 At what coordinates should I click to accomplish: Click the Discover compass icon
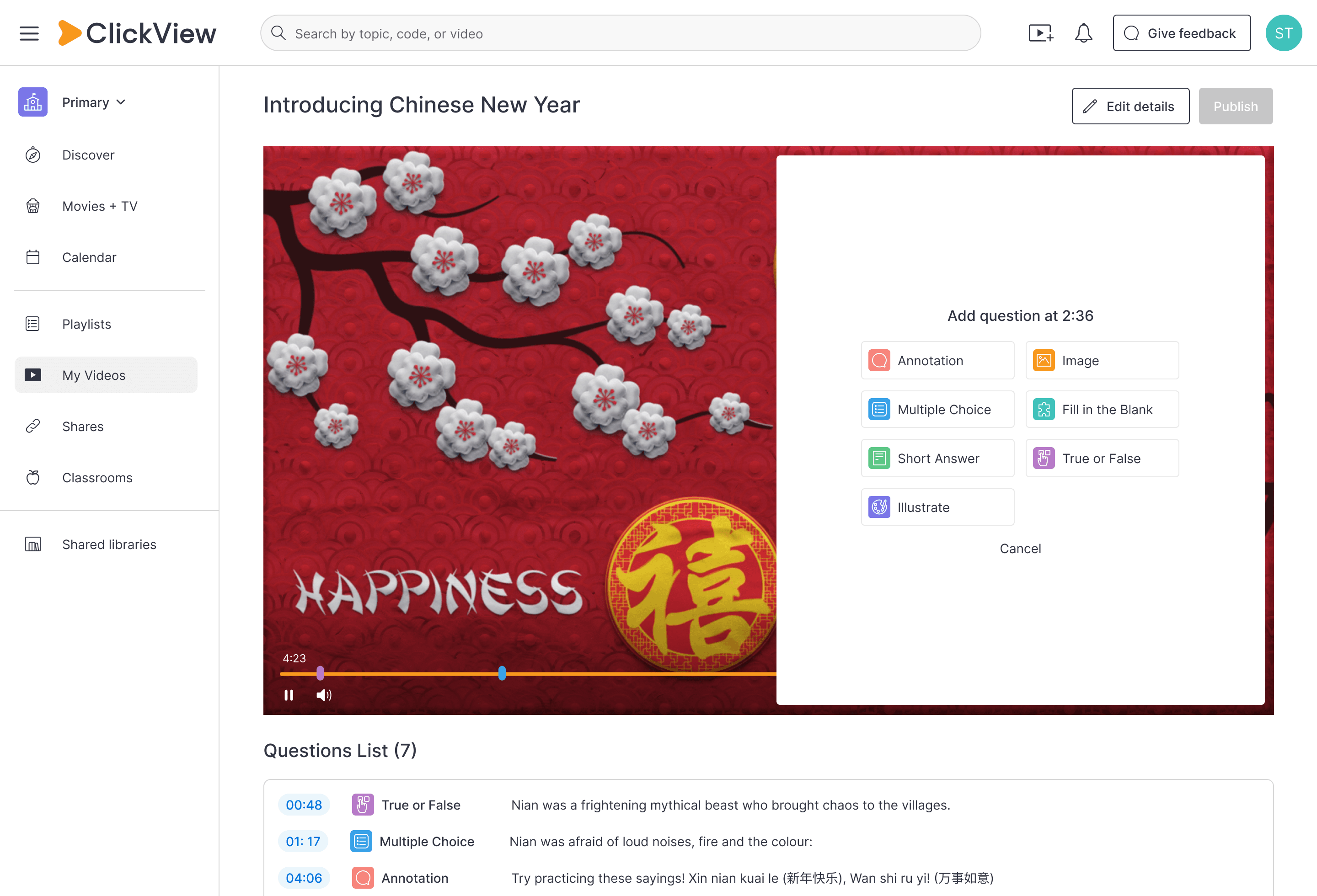click(x=33, y=155)
